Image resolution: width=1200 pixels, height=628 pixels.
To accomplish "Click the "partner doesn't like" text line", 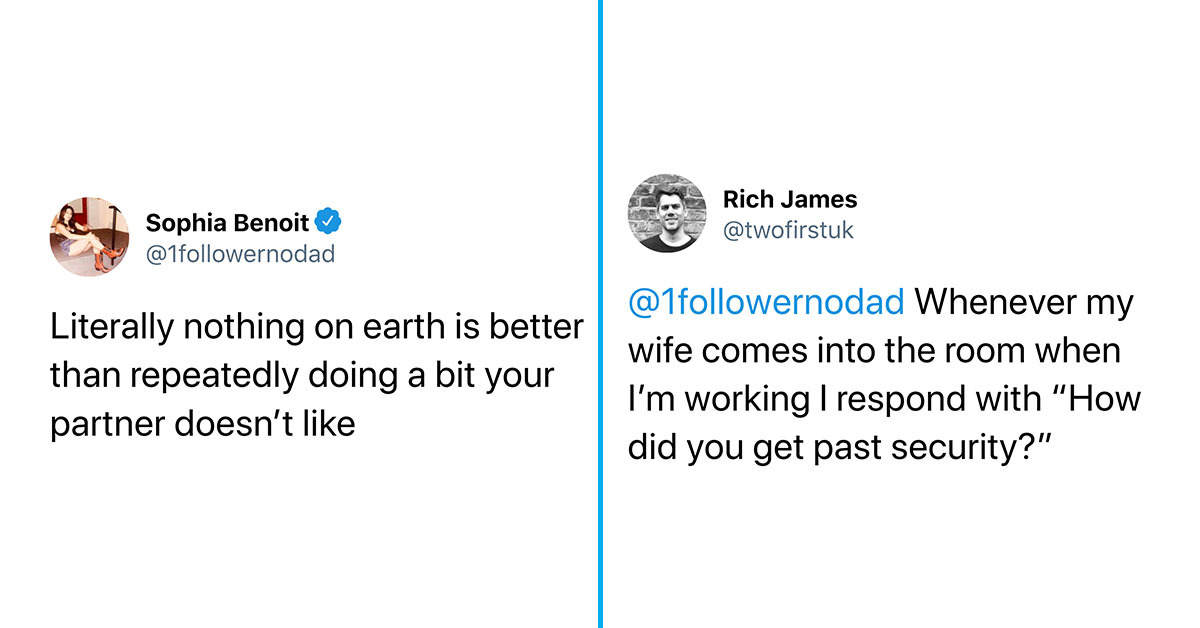I will [203, 423].
